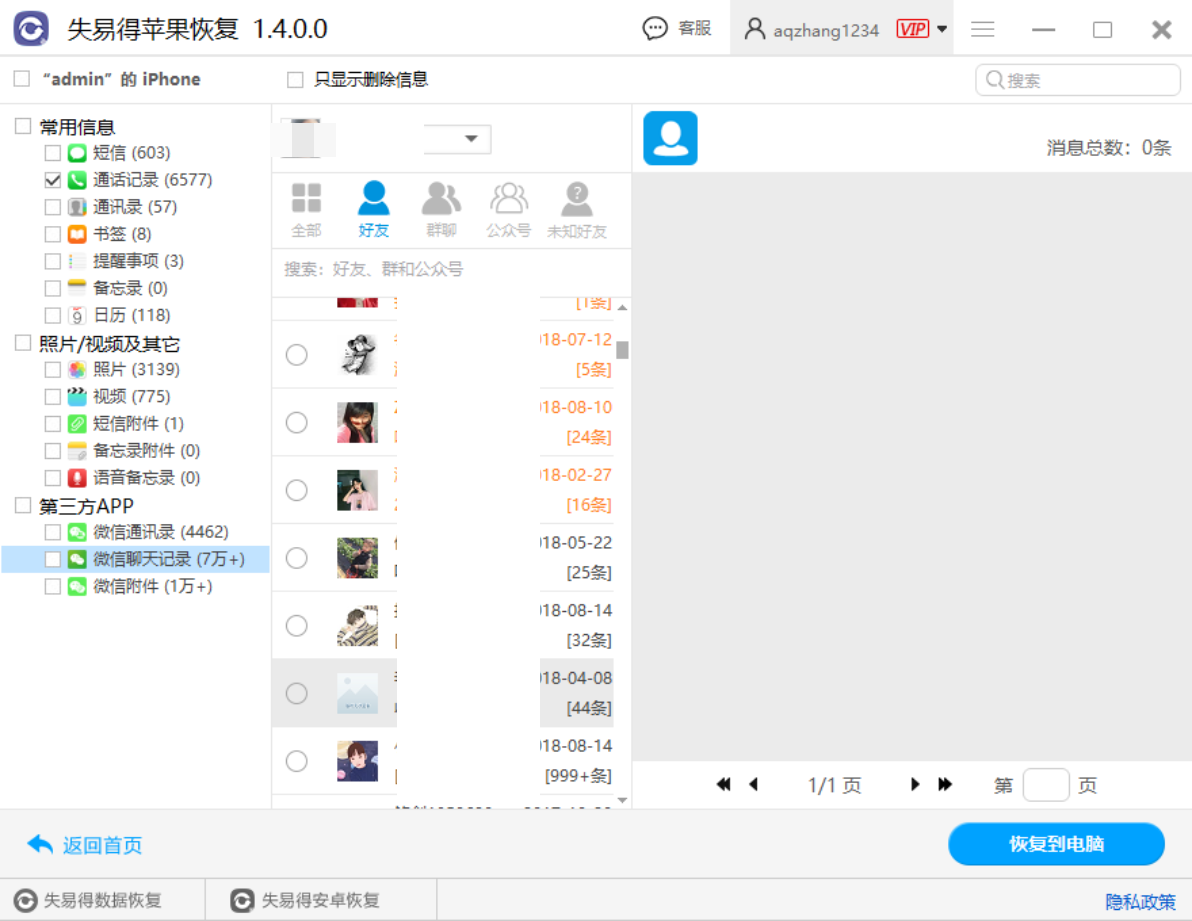Click the app logo in title bar
The image size is (1192, 921).
tap(31, 29)
